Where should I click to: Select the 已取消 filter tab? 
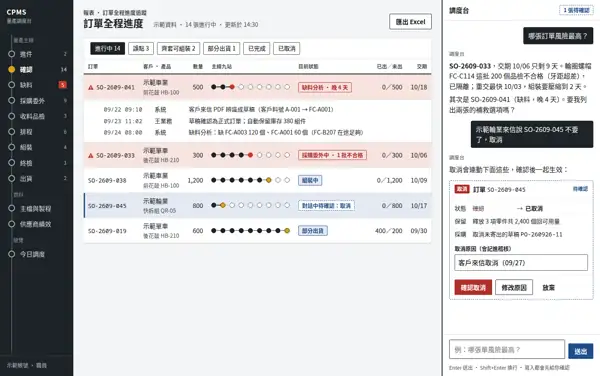[x=287, y=49]
